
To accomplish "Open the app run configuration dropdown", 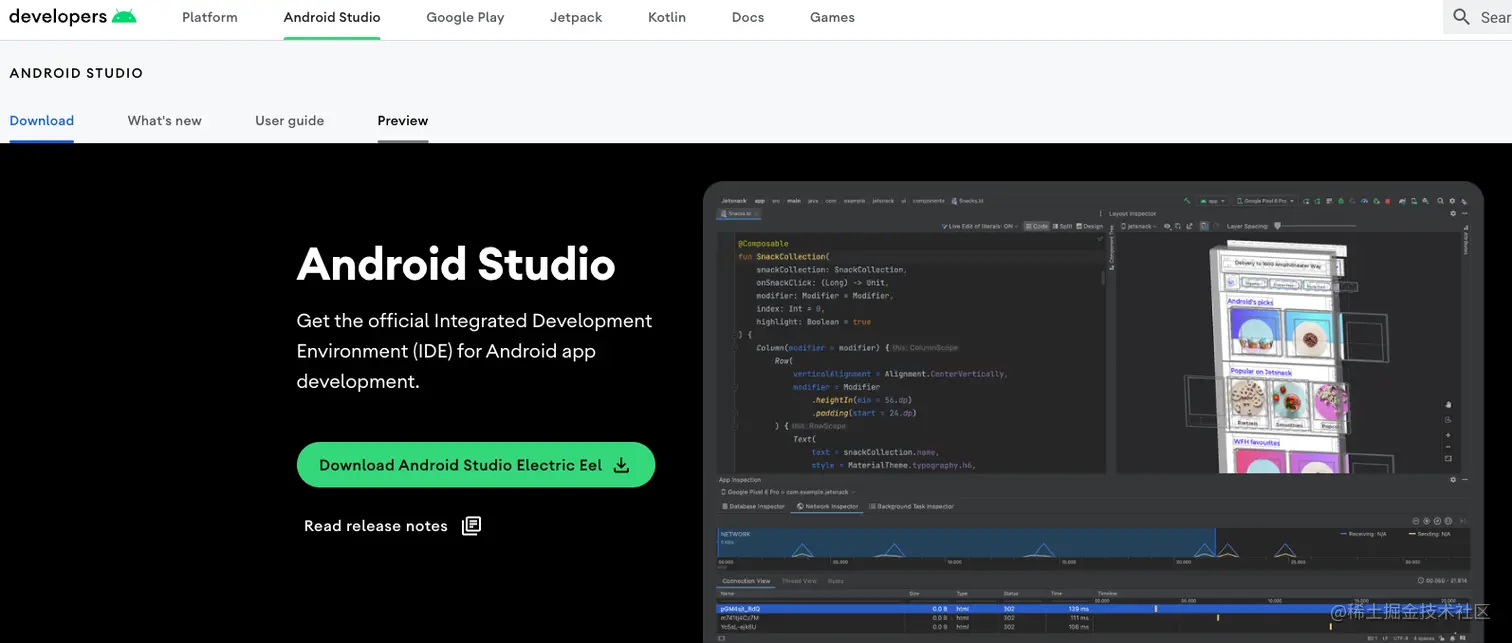I will (1210, 200).
